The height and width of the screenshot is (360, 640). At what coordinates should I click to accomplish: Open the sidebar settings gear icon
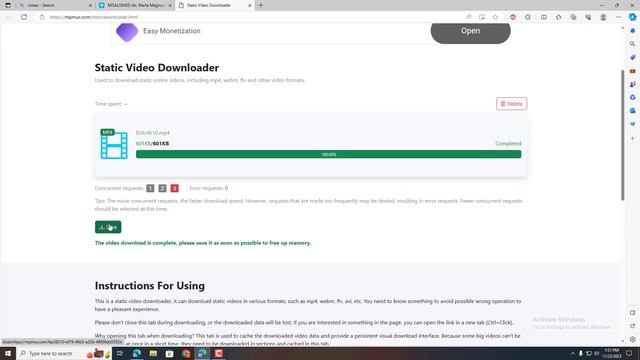(x=632, y=339)
